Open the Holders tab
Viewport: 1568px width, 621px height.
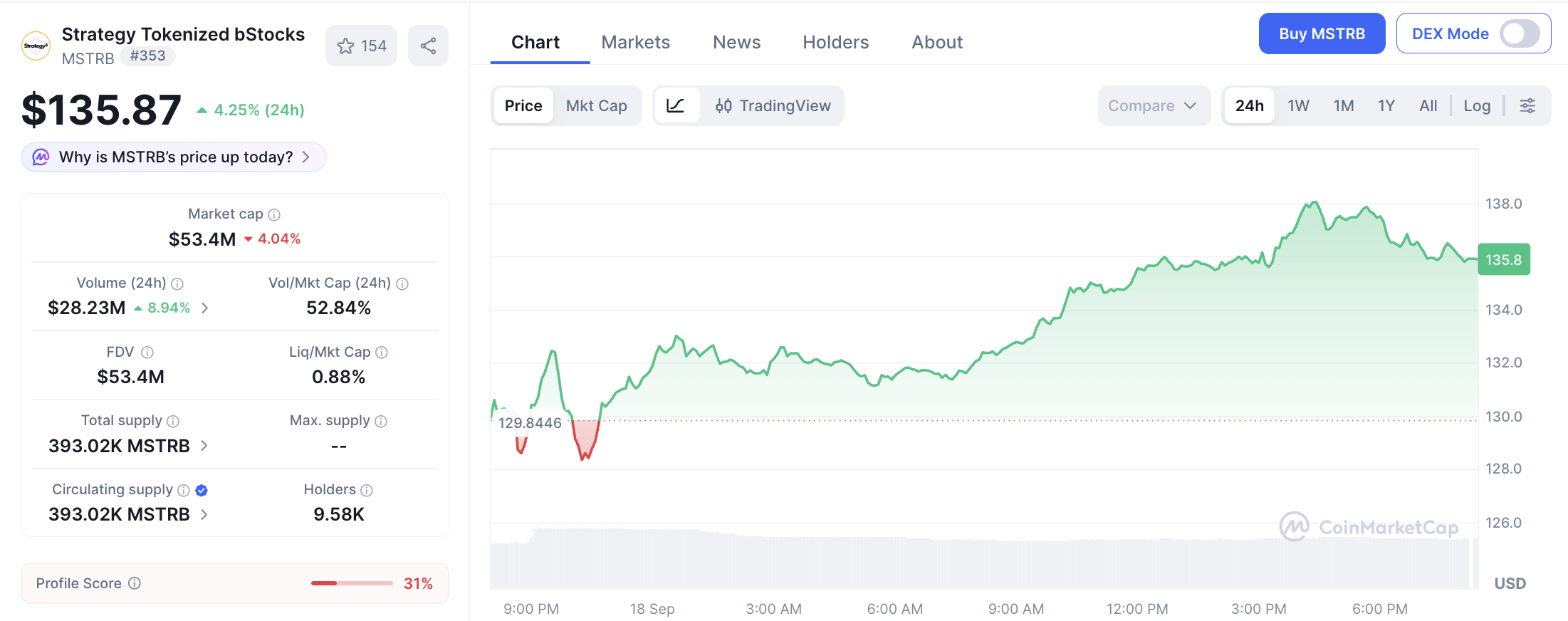click(836, 43)
